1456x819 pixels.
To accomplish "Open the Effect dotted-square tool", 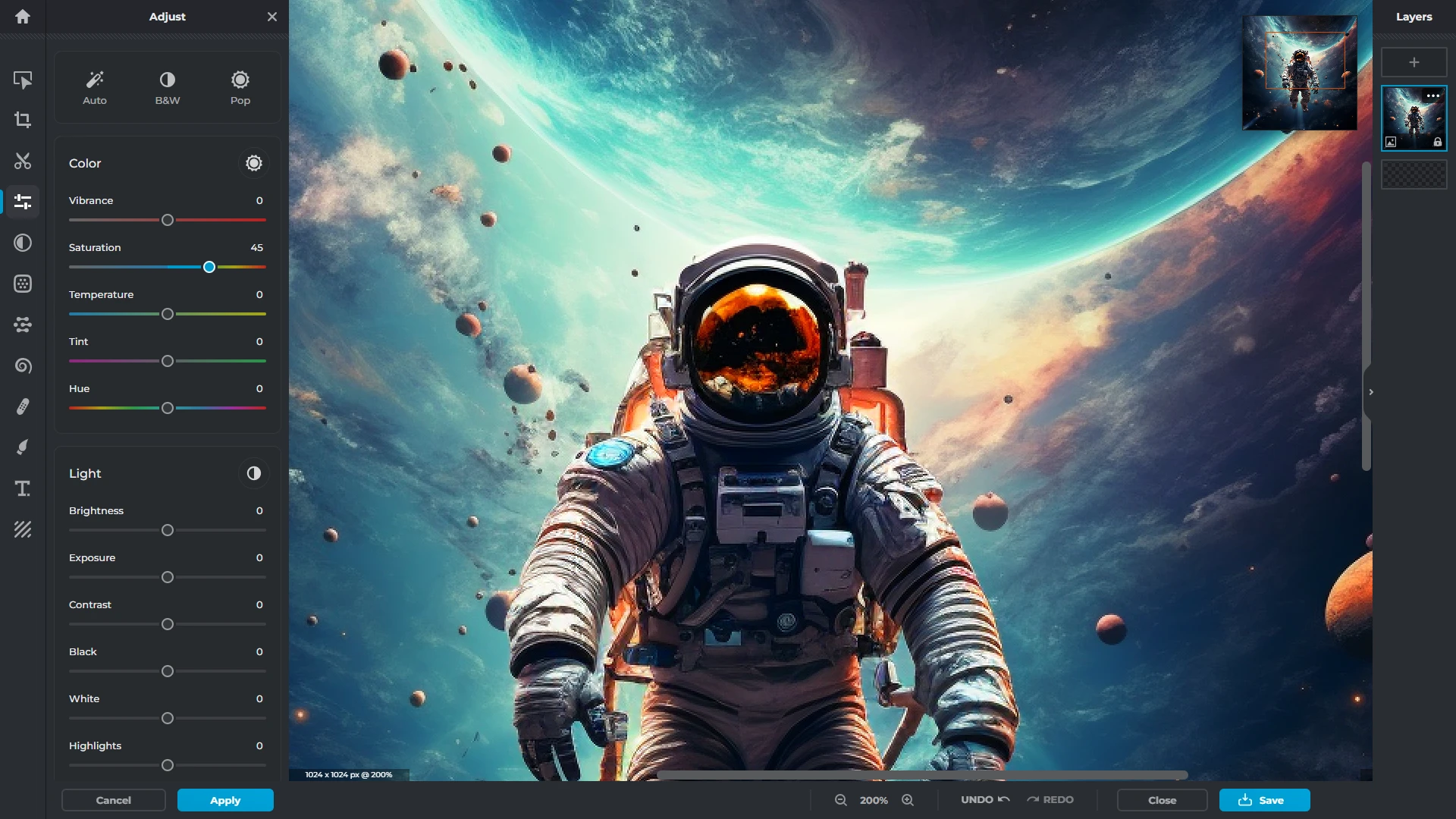I will pos(23,284).
